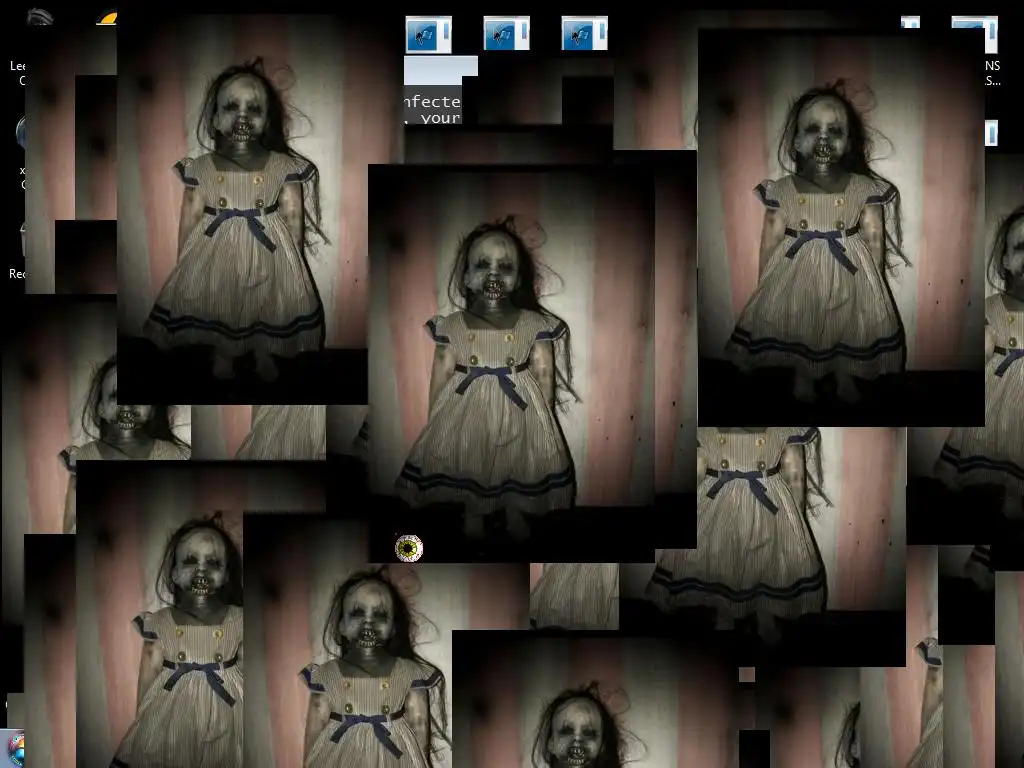The width and height of the screenshot is (1024, 768).
Task: Click the 'nfecte' text in the uncovered window
Action: [432, 102]
